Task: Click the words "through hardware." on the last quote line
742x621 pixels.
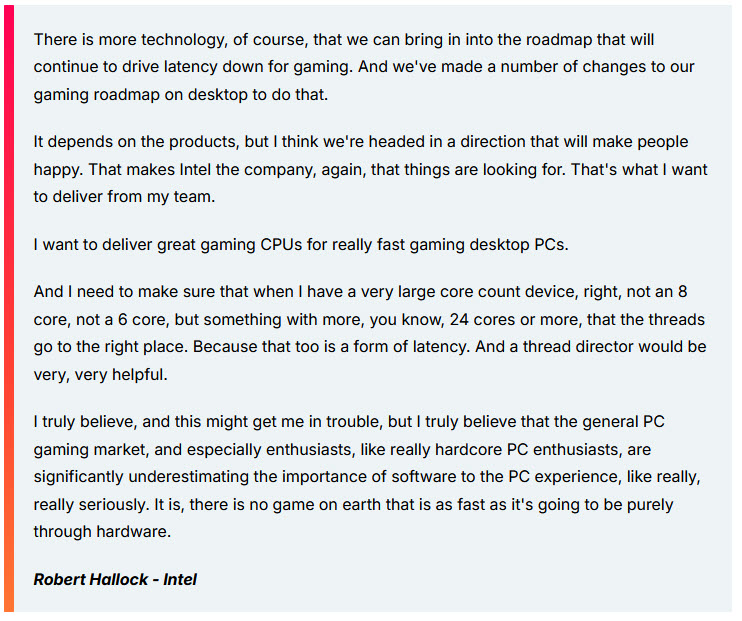Action: pos(102,531)
